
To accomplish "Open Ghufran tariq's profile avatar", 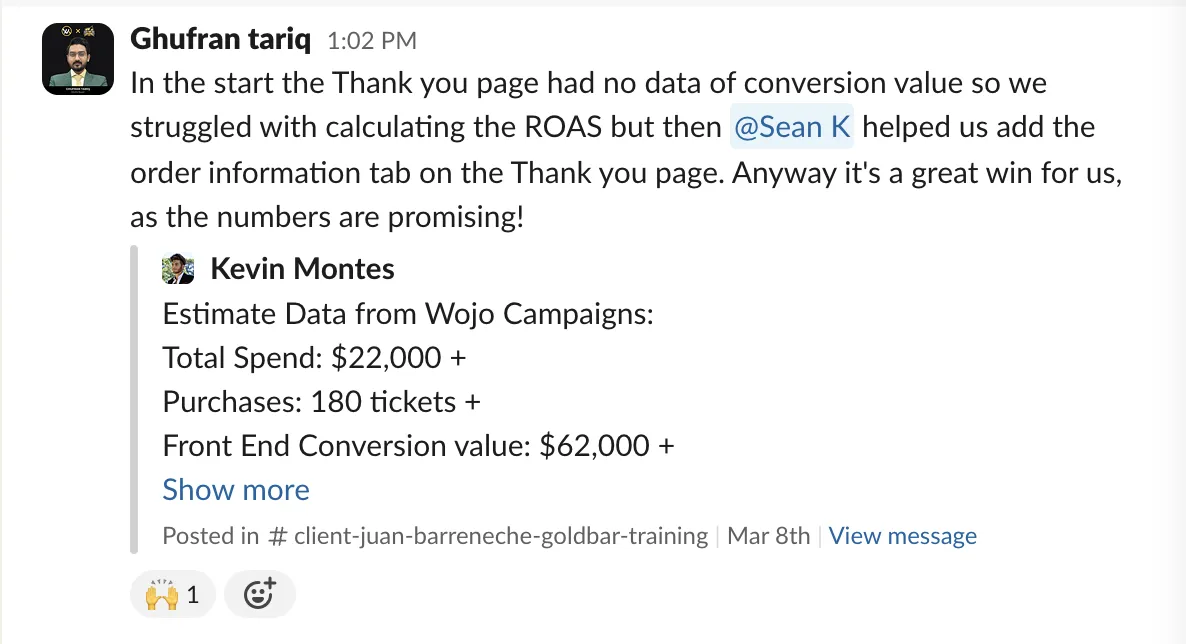I will point(78,59).
